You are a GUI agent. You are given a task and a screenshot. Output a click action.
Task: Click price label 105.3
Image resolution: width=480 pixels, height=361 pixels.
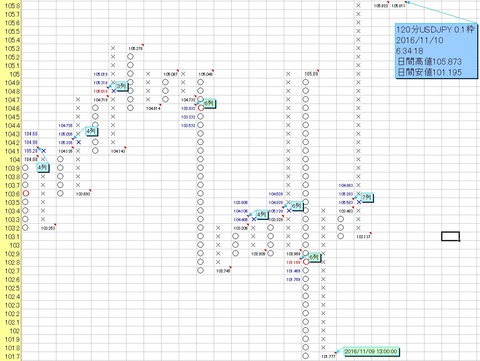(12, 49)
